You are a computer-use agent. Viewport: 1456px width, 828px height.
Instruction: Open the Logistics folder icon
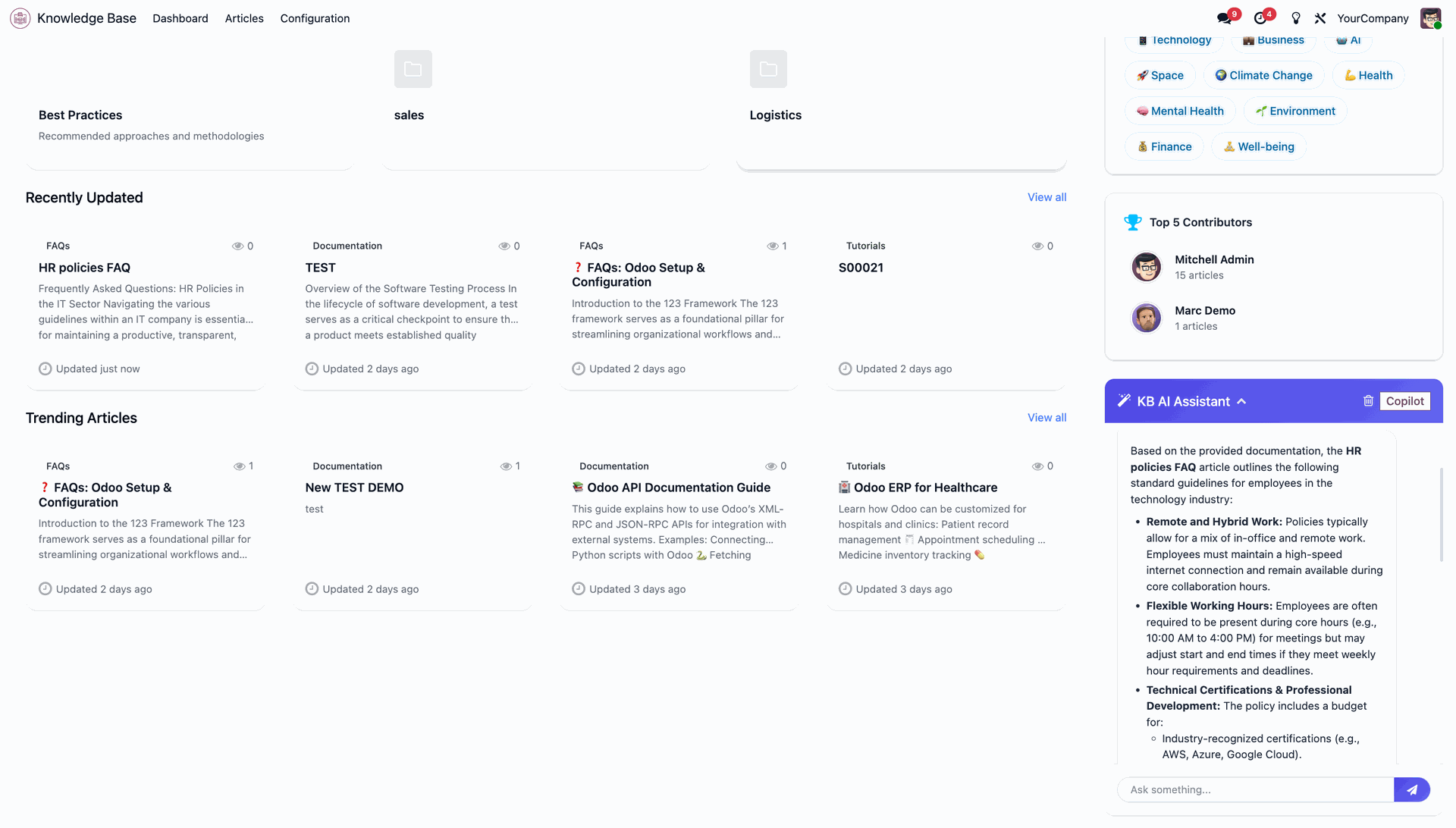[768, 69]
